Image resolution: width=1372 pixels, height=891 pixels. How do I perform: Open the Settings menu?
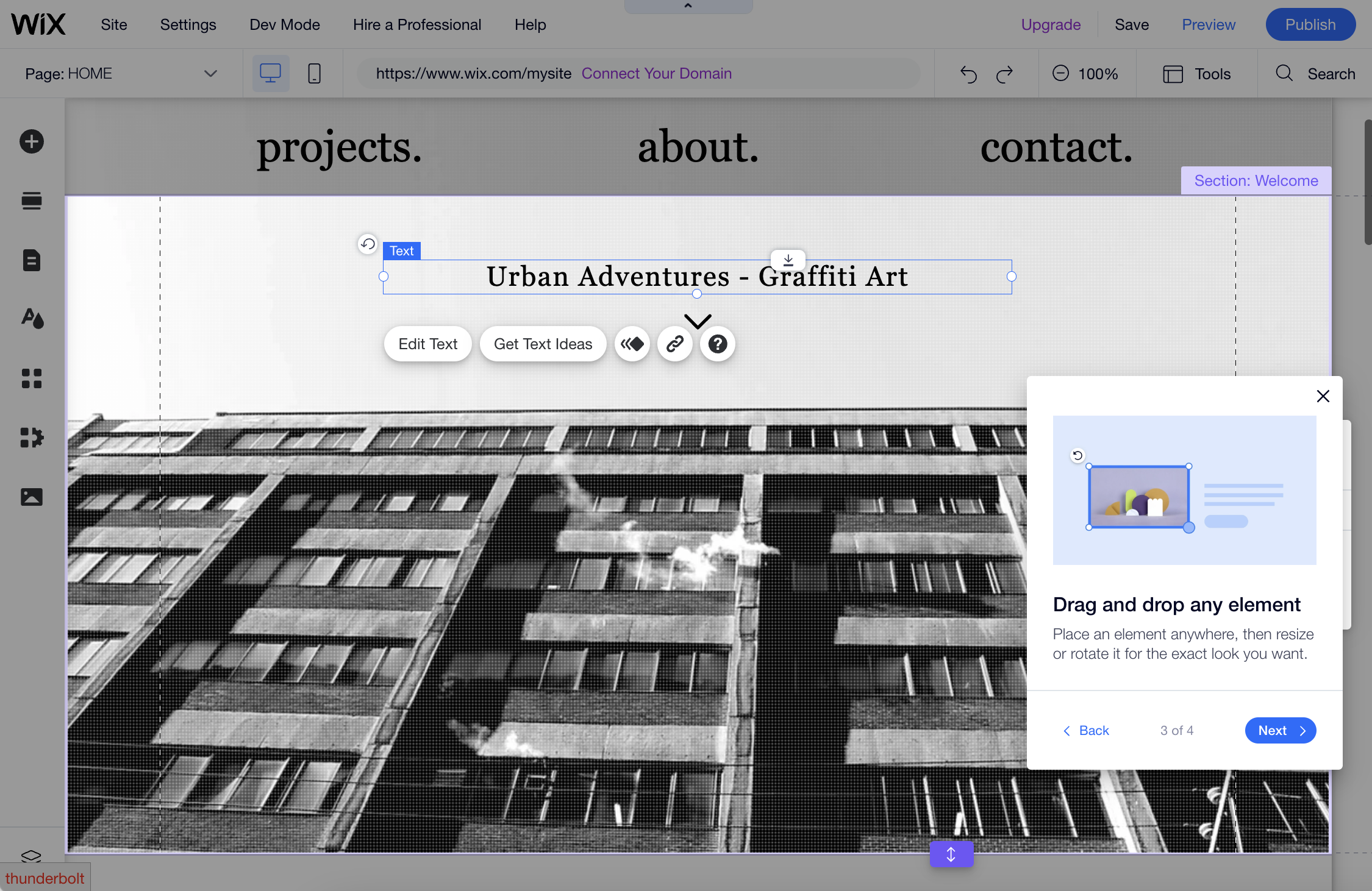pyautogui.click(x=188, y=24)
